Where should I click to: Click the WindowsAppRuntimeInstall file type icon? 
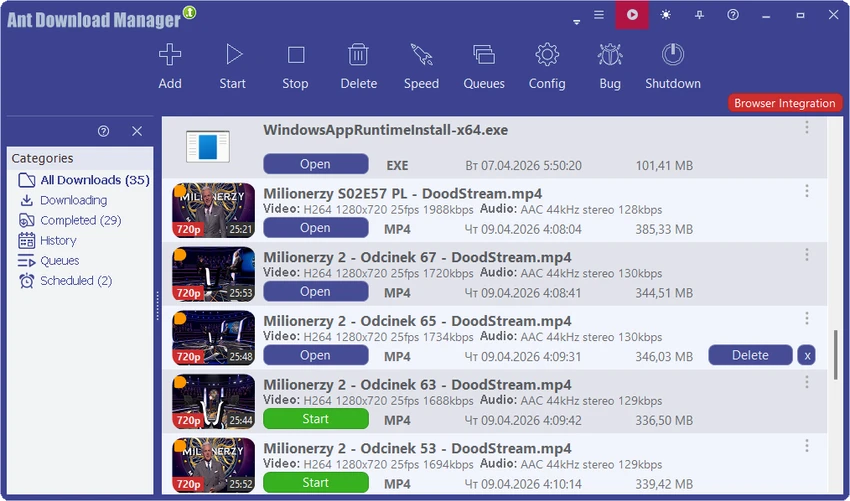(x=208, y=146)
